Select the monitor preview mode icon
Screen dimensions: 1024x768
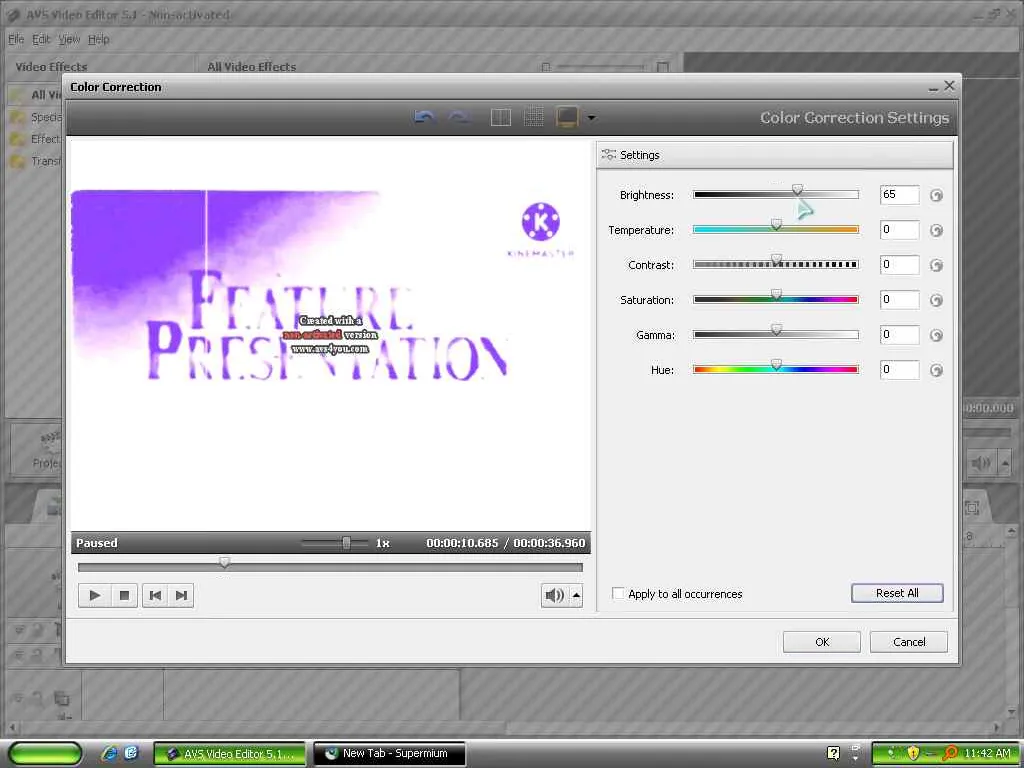point(567,117)
